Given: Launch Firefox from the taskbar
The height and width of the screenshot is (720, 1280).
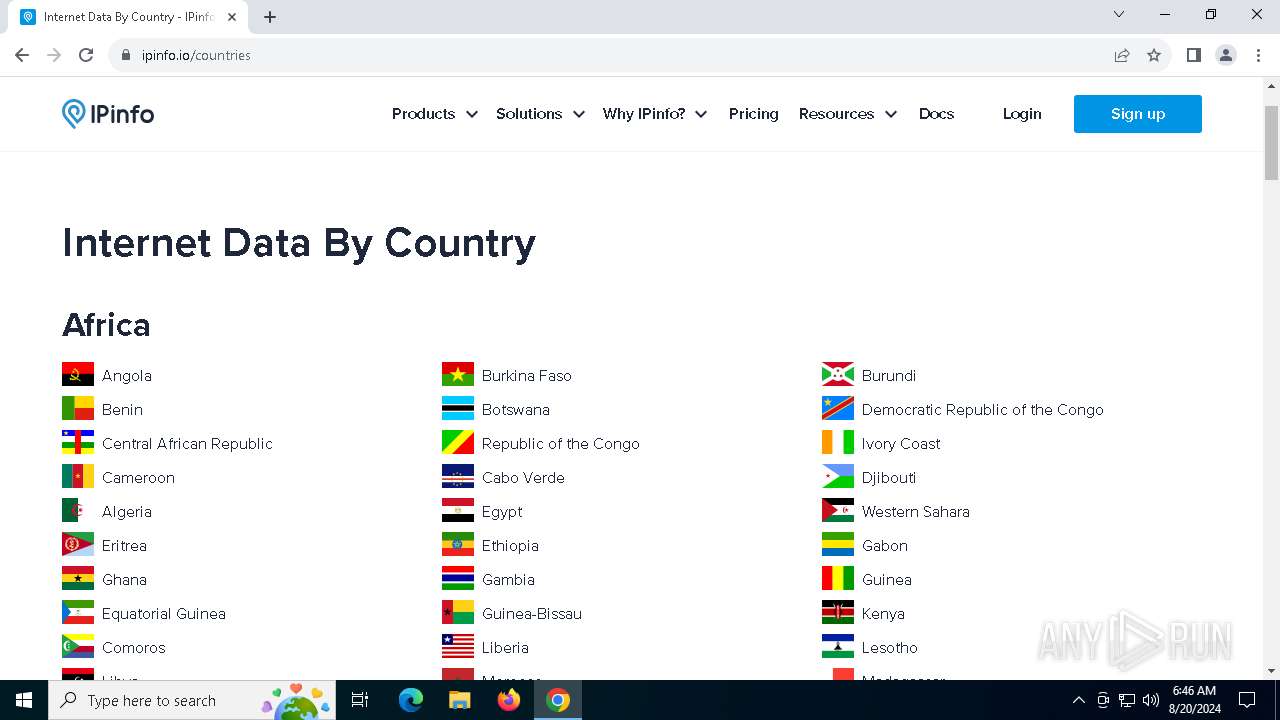Looking at the screenshot, I should (509, 700).
